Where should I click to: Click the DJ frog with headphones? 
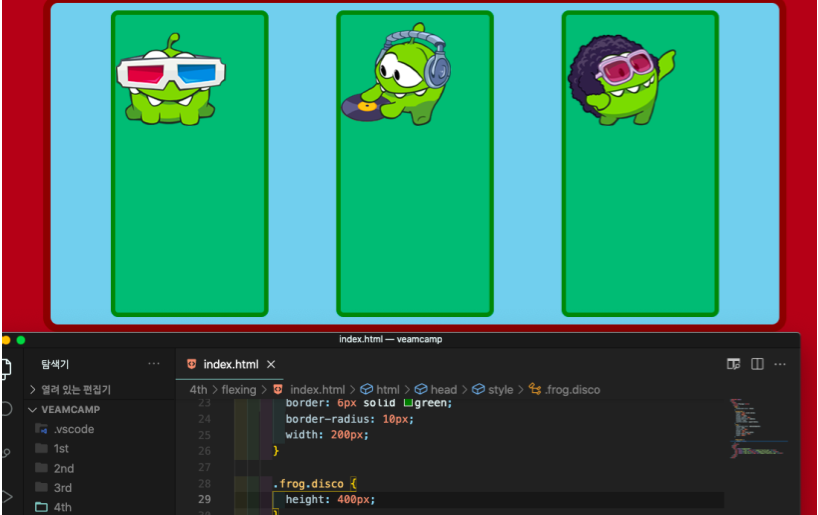(x=396, y=74)
